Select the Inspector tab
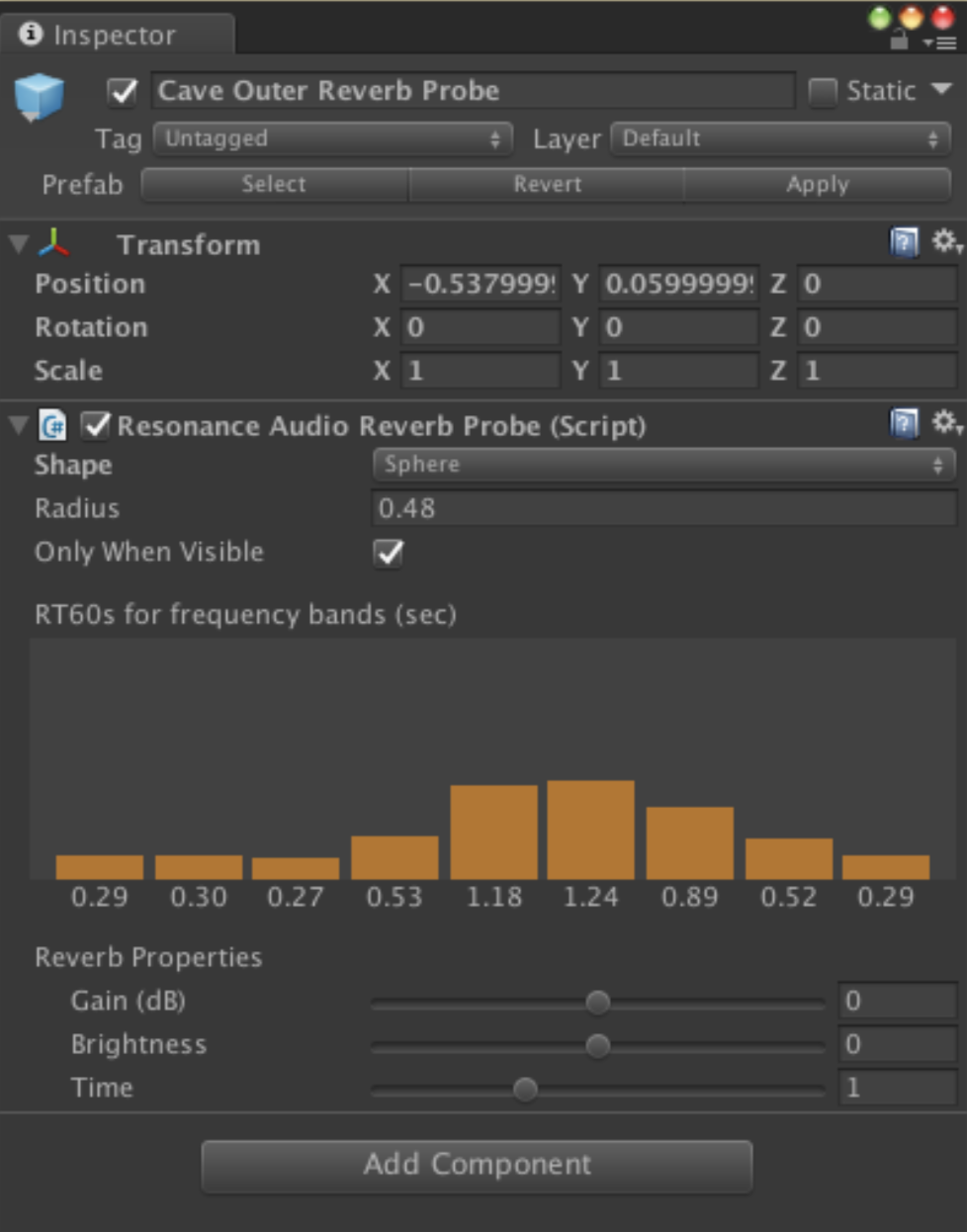Image resolution: width=967 pixels, height=1232 pixels. coord(114,35)
